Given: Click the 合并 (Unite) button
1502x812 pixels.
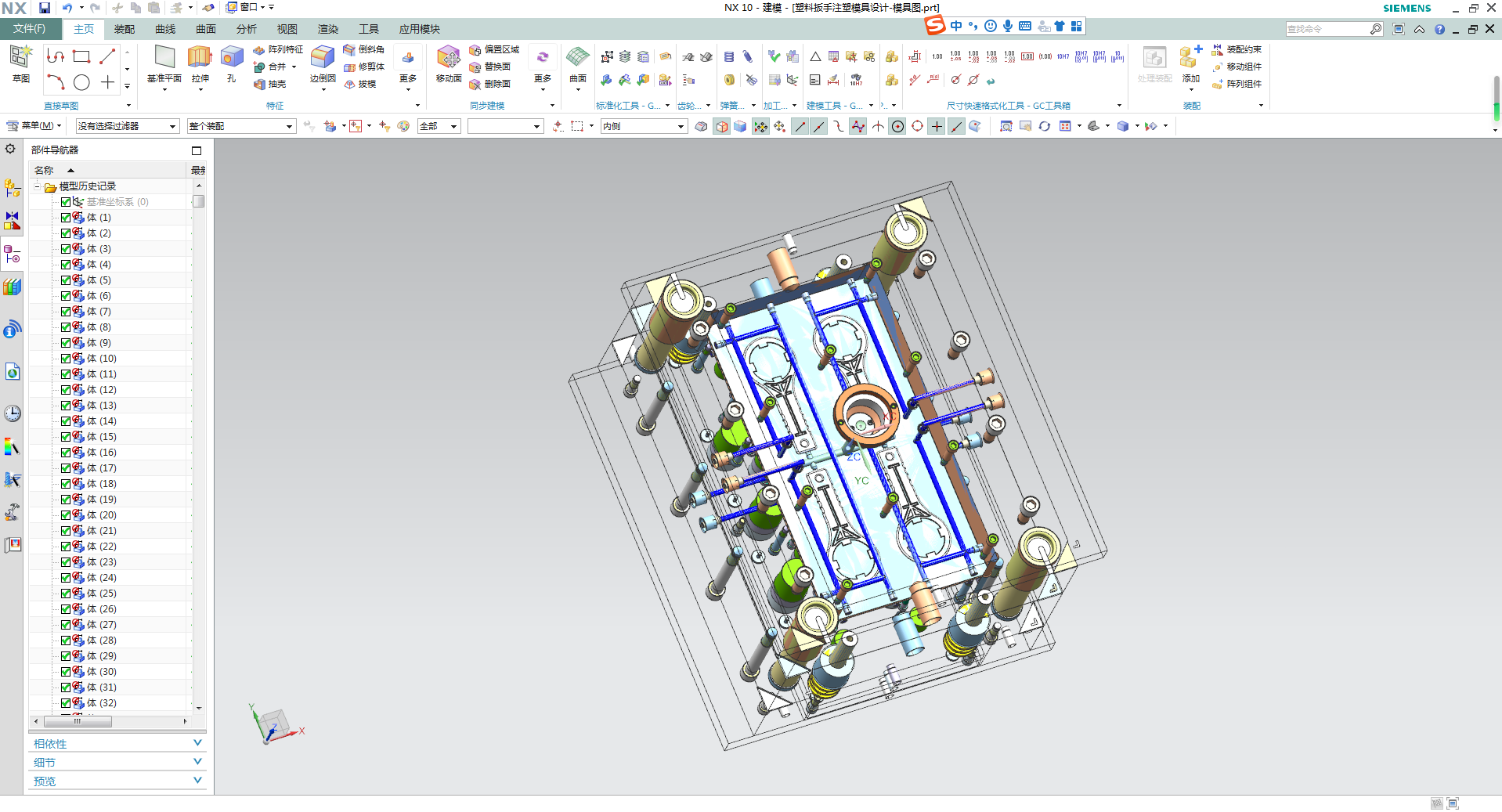Looking at the screenshot, I should click(x=275, y=67).
